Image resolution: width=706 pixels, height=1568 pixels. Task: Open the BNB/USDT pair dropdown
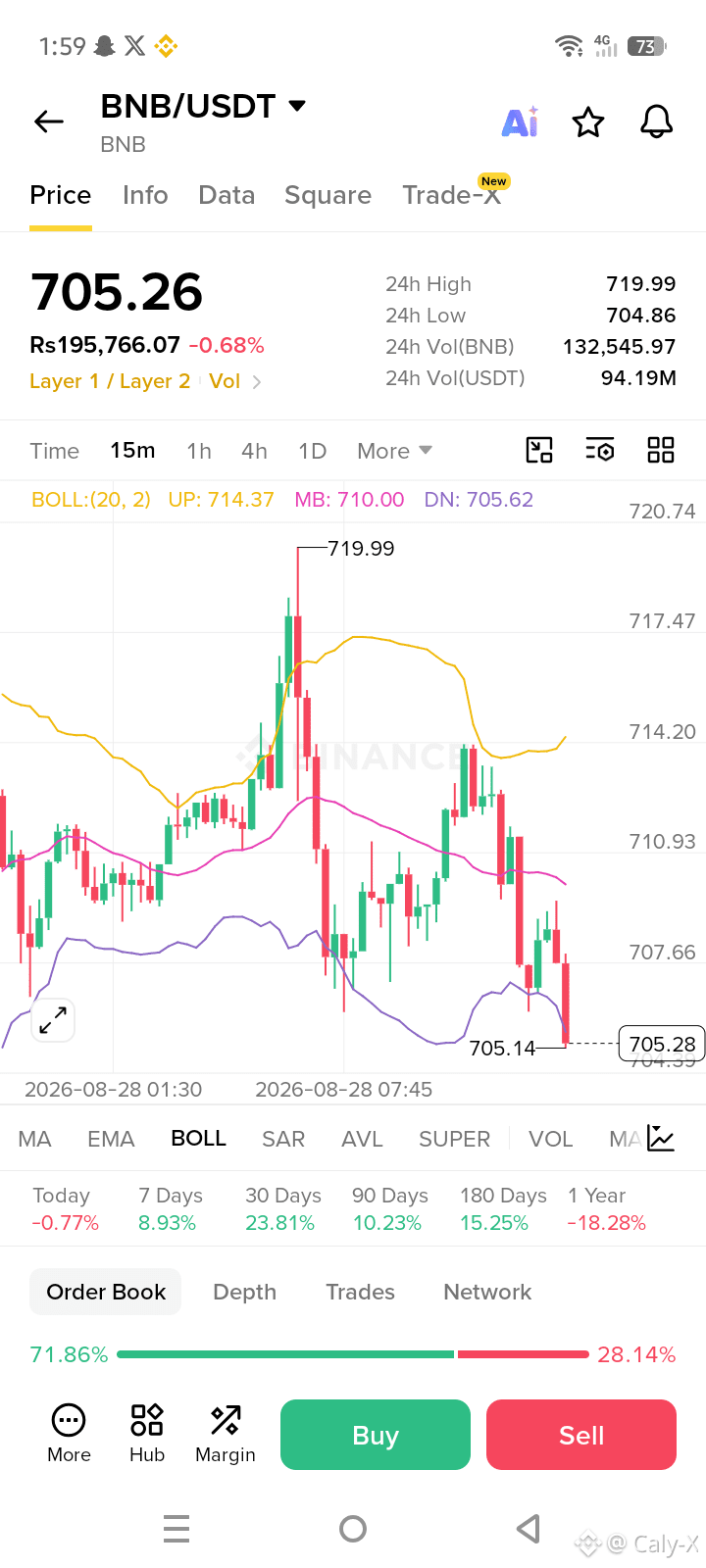(x=298, y=105)
